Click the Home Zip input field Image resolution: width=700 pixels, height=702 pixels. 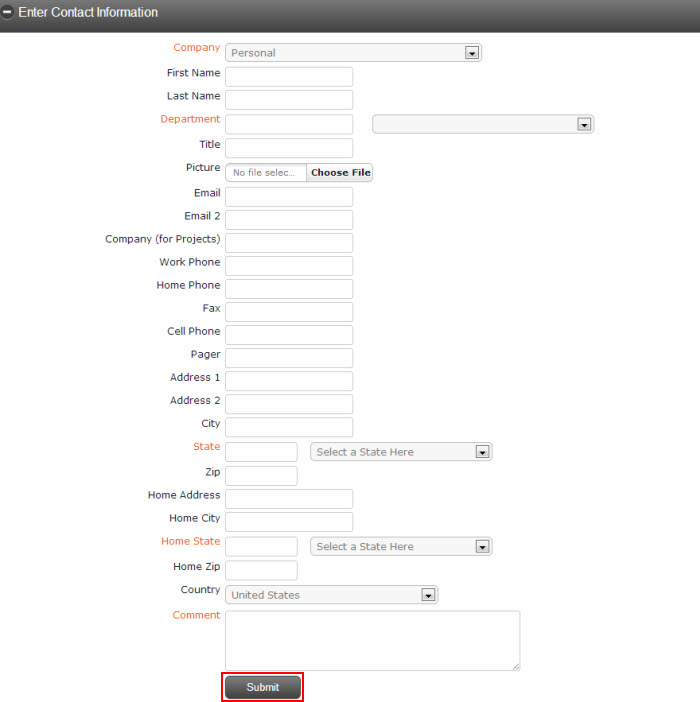(x=261, y=570)
